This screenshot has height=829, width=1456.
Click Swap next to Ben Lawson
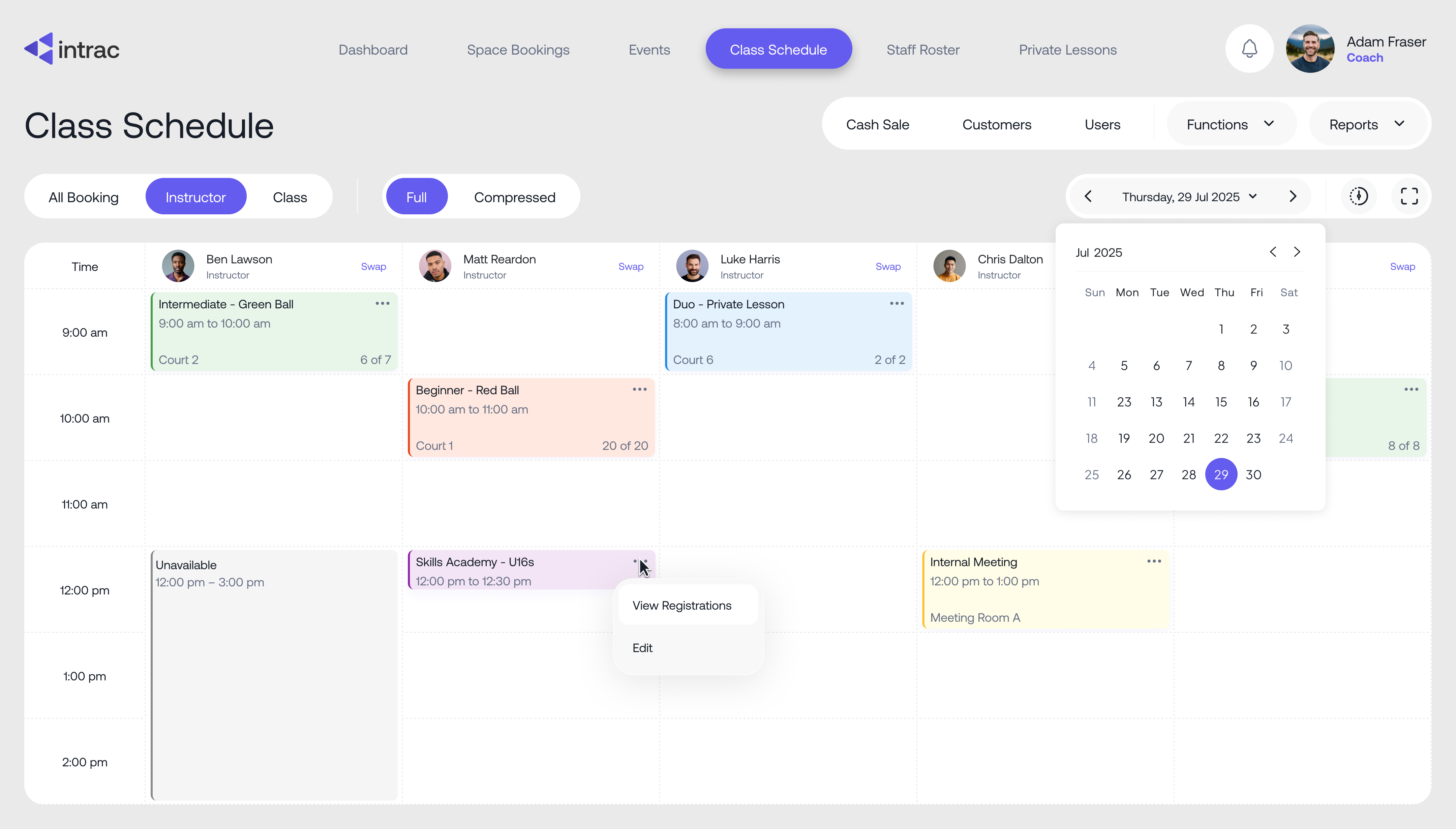point(373,266)
